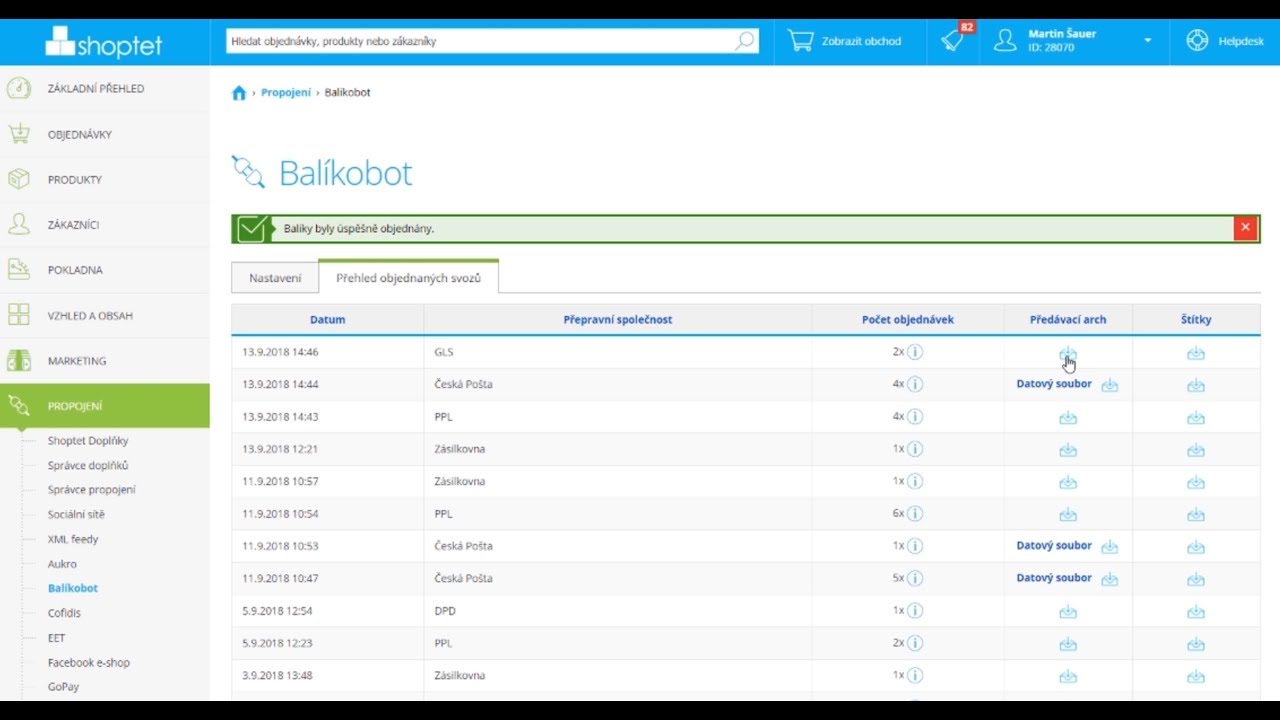This screenshot has width=1280, height=720.
Task: Show order info for PPL 6x row
Action: pyautogui.click(x=915, y=513)
